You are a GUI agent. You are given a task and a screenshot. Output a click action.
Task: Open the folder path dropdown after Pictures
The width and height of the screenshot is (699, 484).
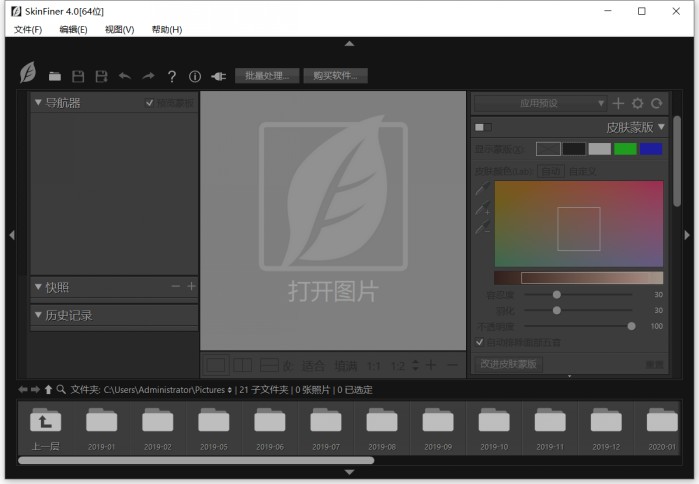click(230, 390)
